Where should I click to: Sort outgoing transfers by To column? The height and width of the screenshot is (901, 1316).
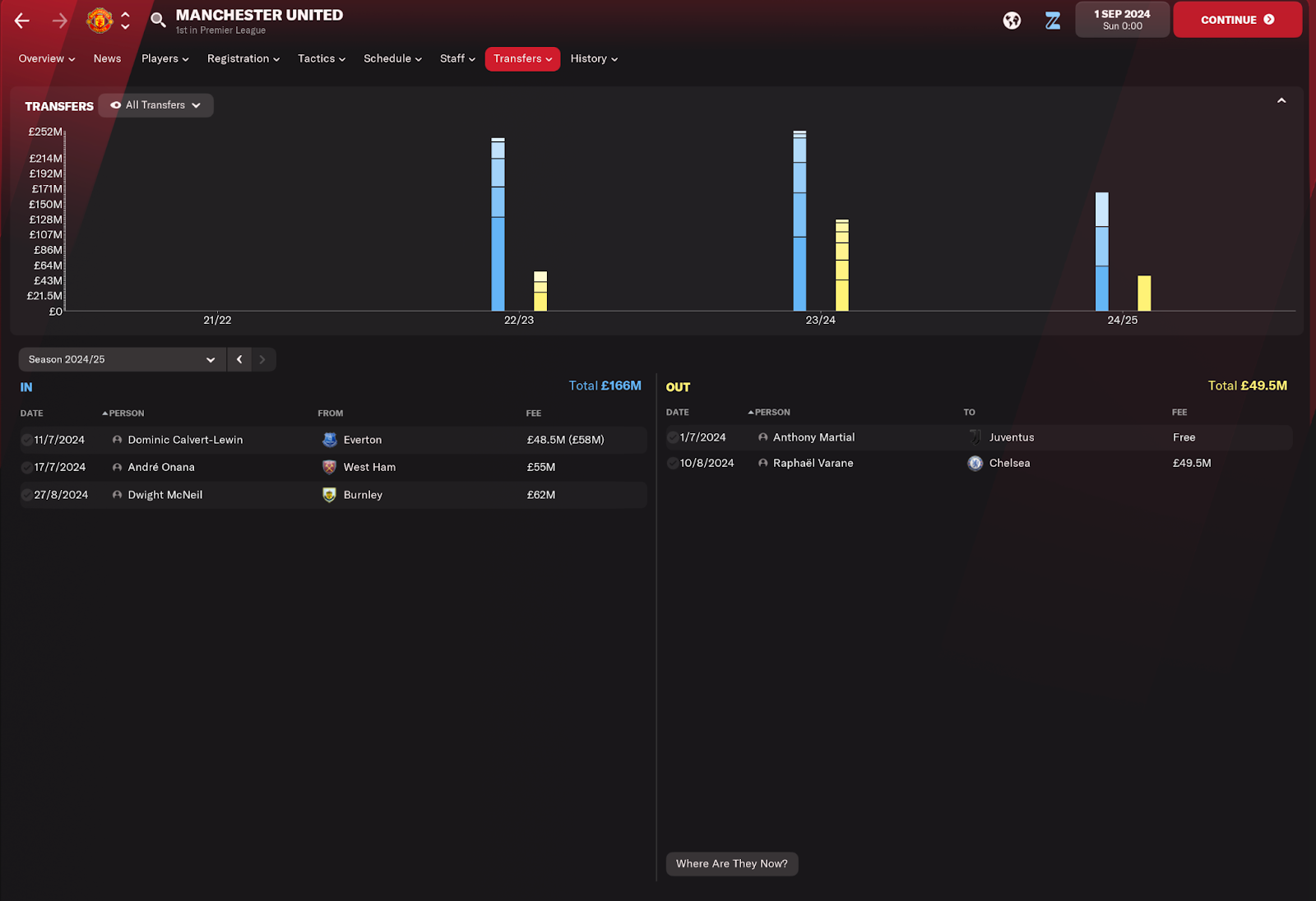970,413
